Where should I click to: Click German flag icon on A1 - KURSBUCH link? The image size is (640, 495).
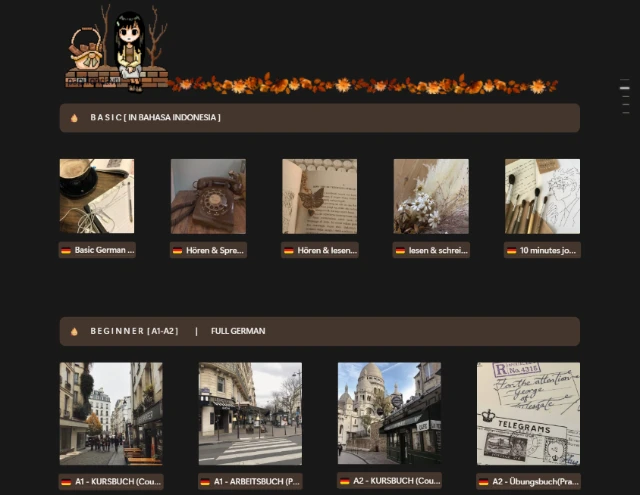coord(66,482)
